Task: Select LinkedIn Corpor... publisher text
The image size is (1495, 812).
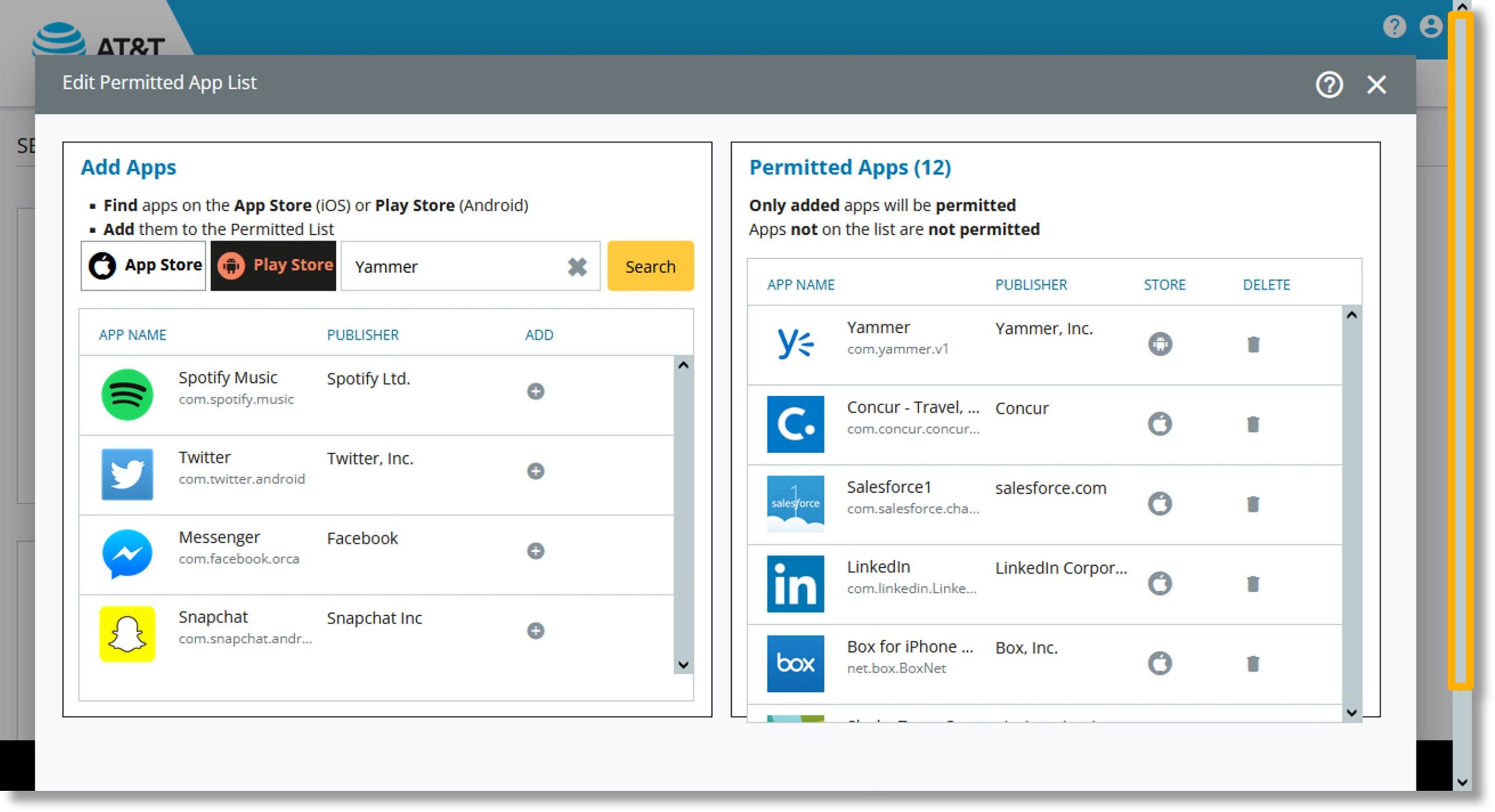Action: tap(1061, 568)
